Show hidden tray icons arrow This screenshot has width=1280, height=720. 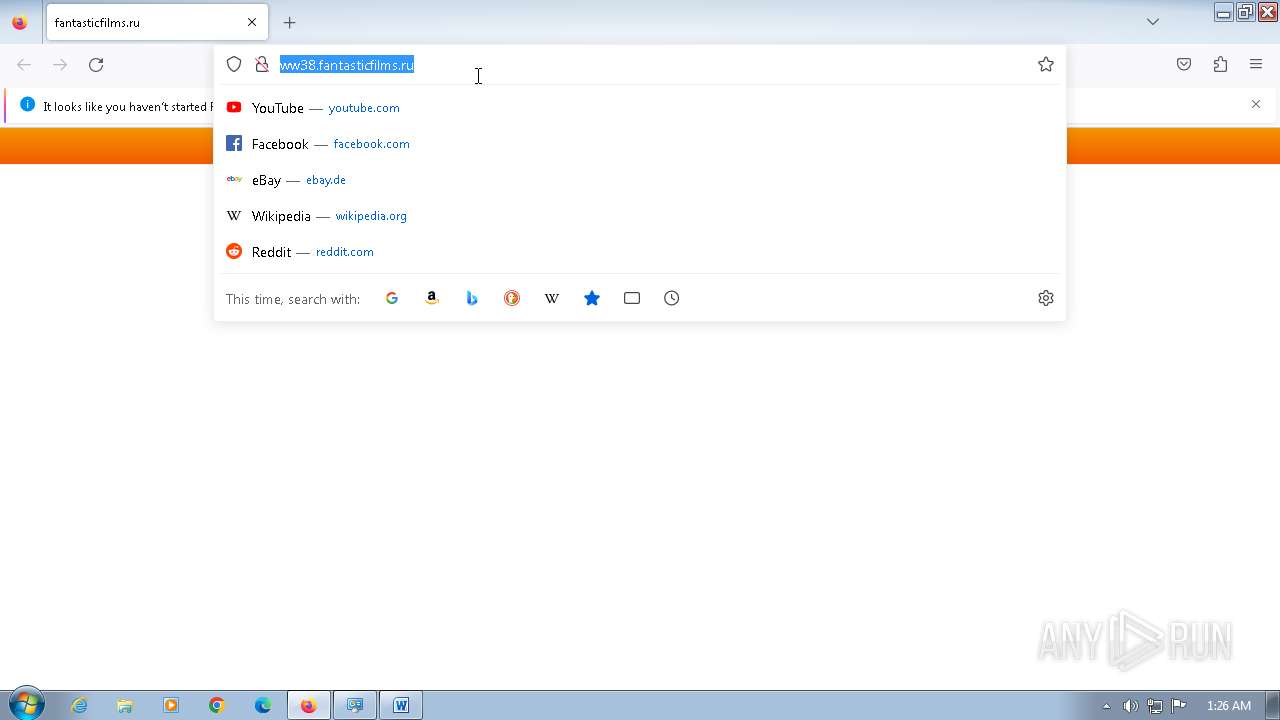[1106, 706]
